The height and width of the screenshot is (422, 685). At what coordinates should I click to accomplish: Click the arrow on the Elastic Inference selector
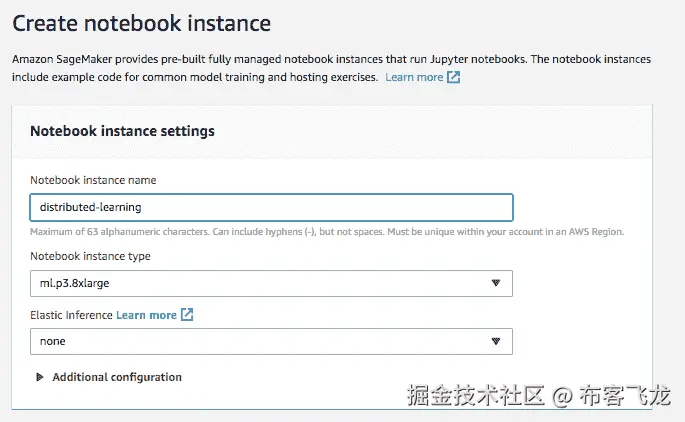[496, 341]
